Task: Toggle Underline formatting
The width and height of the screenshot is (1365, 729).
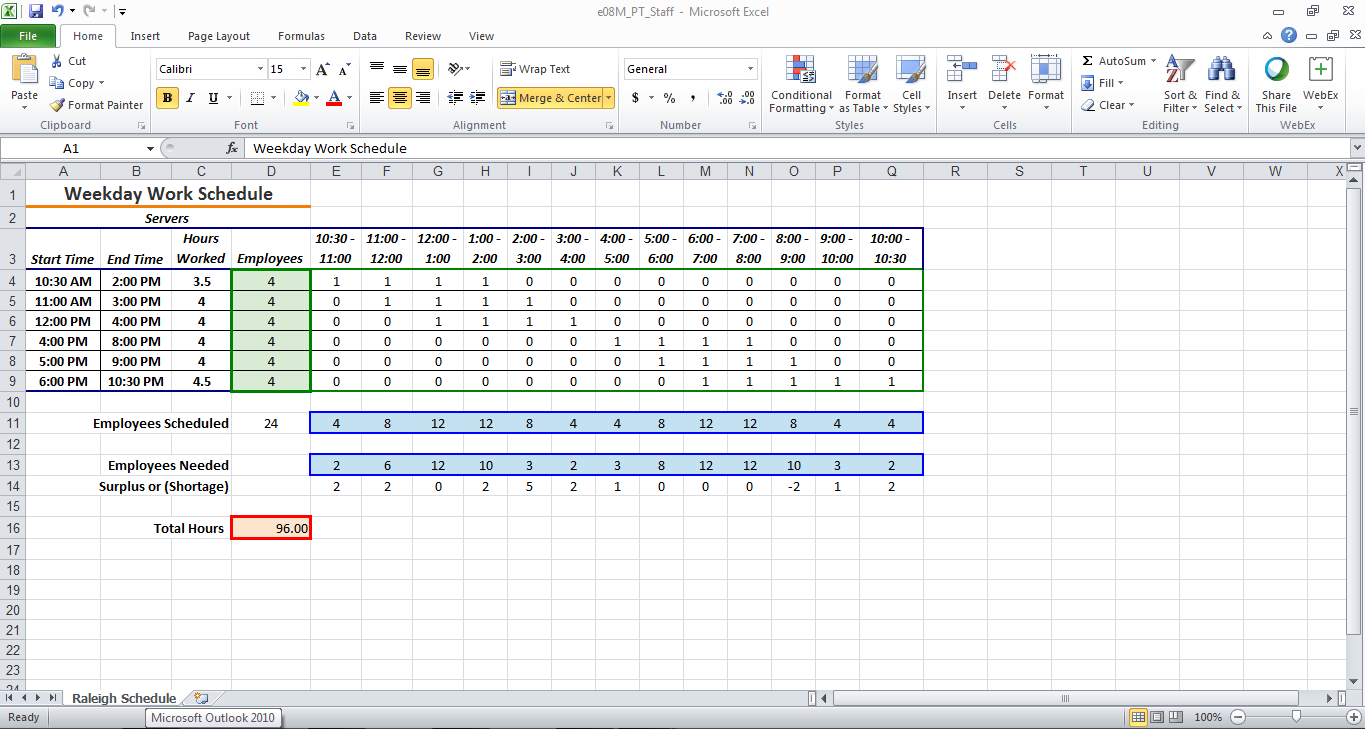Action: tap(213, 98)
